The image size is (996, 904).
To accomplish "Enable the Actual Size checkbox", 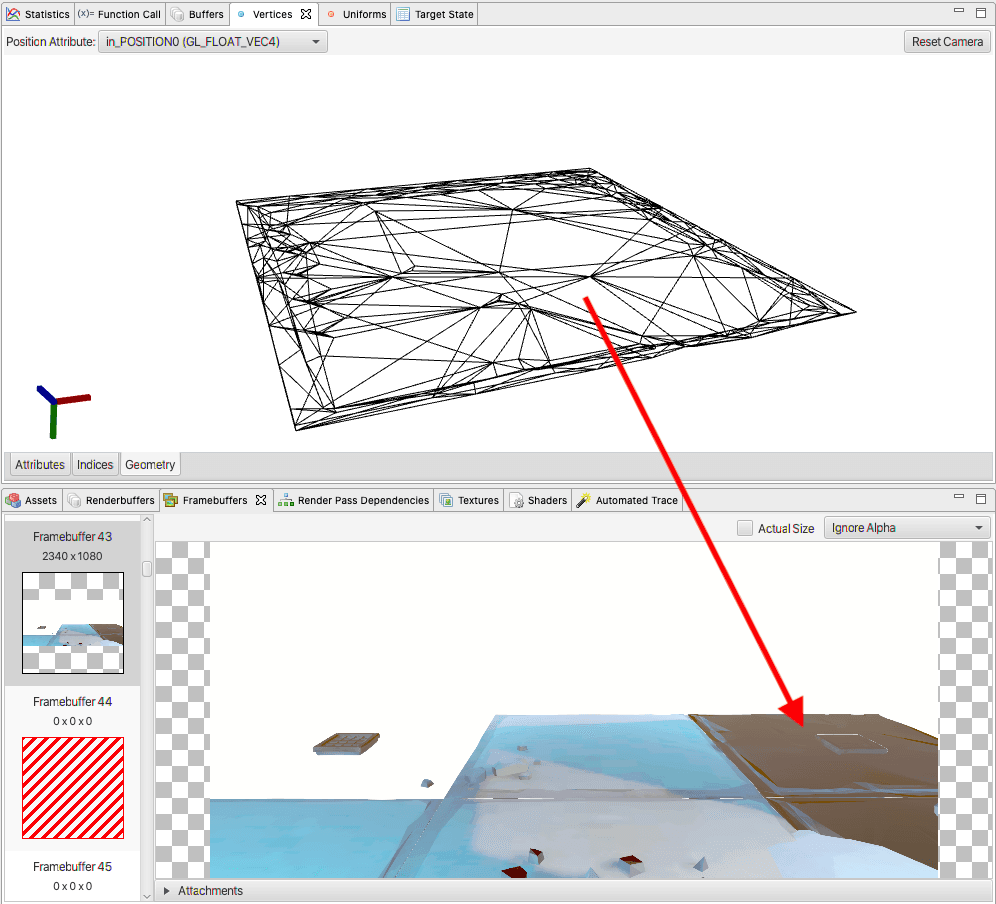I will 745,528.
